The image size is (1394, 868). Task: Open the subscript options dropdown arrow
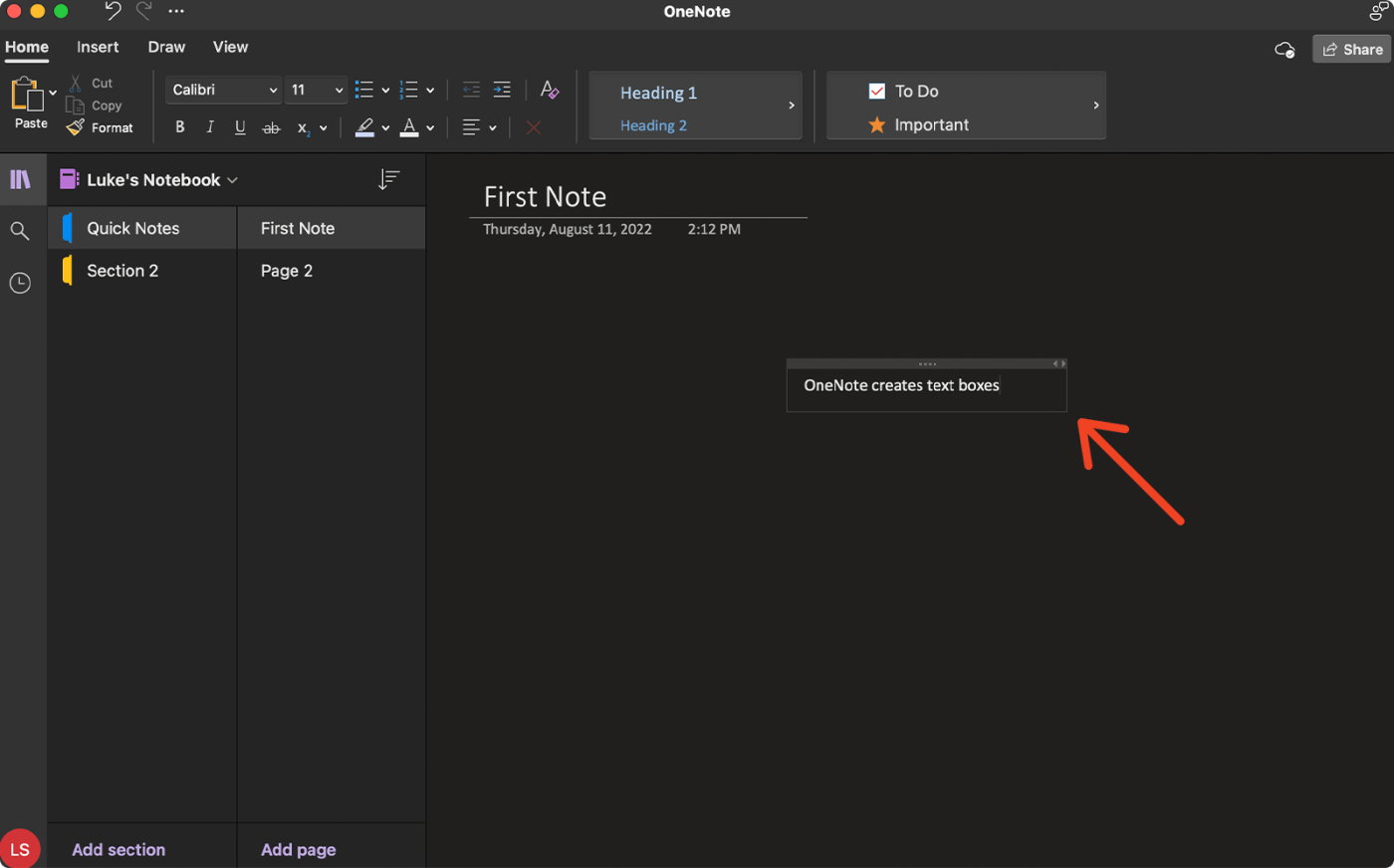click(324, 128)
